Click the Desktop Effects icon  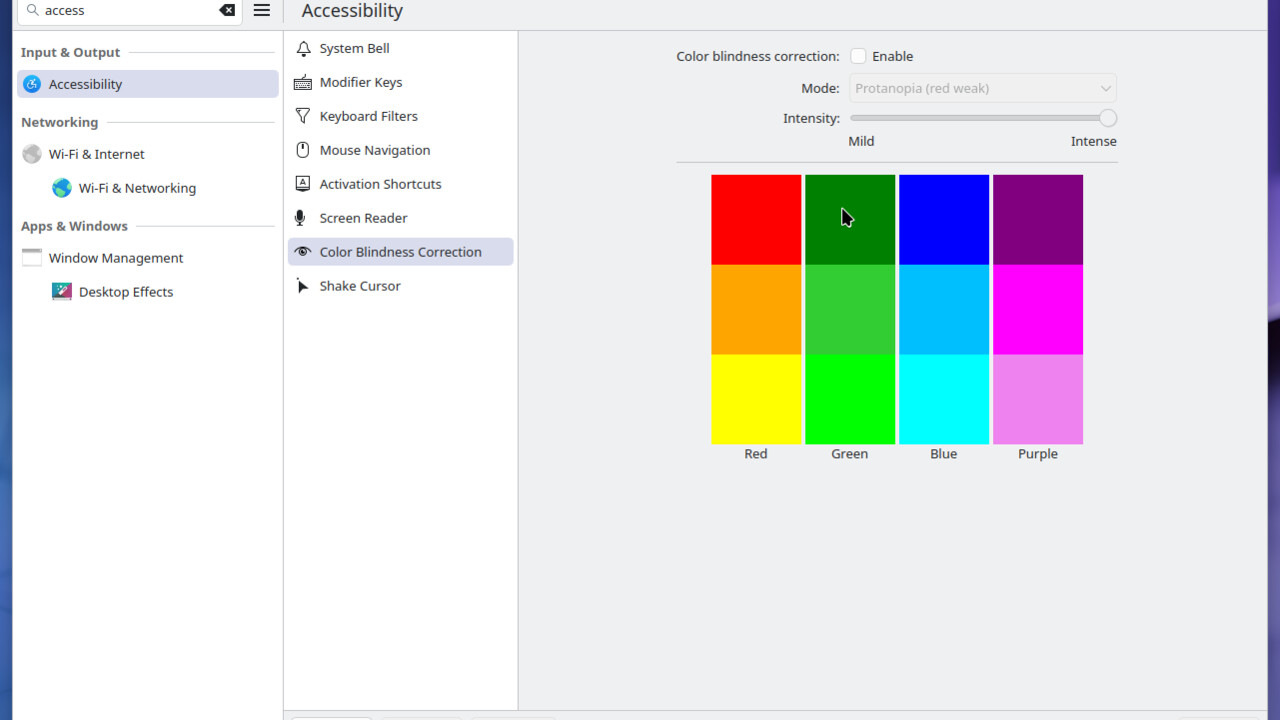62,292
